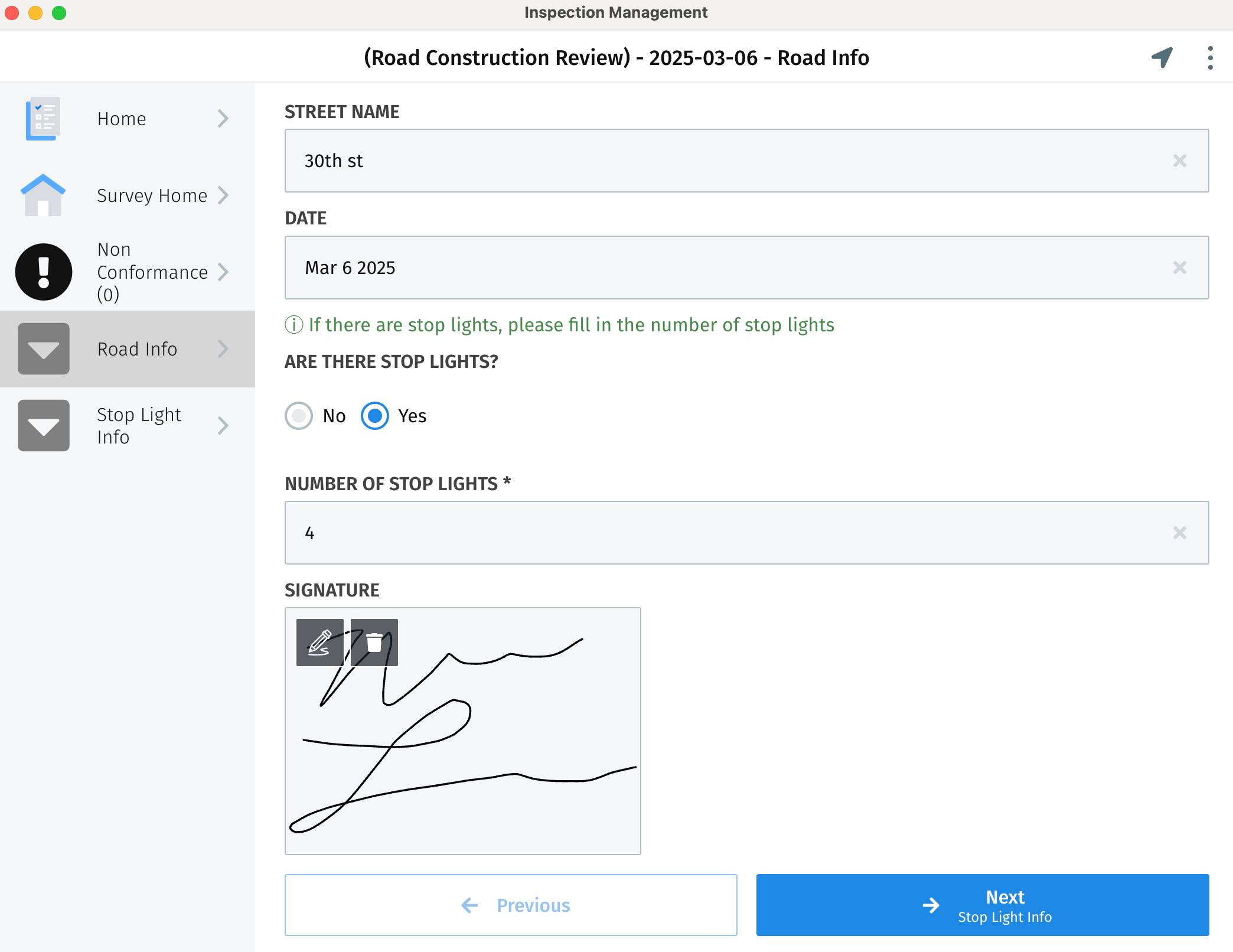Click the Survey Home house icon
The height and width of the screenshot is (952, 1233).
(x=43, y=195)
